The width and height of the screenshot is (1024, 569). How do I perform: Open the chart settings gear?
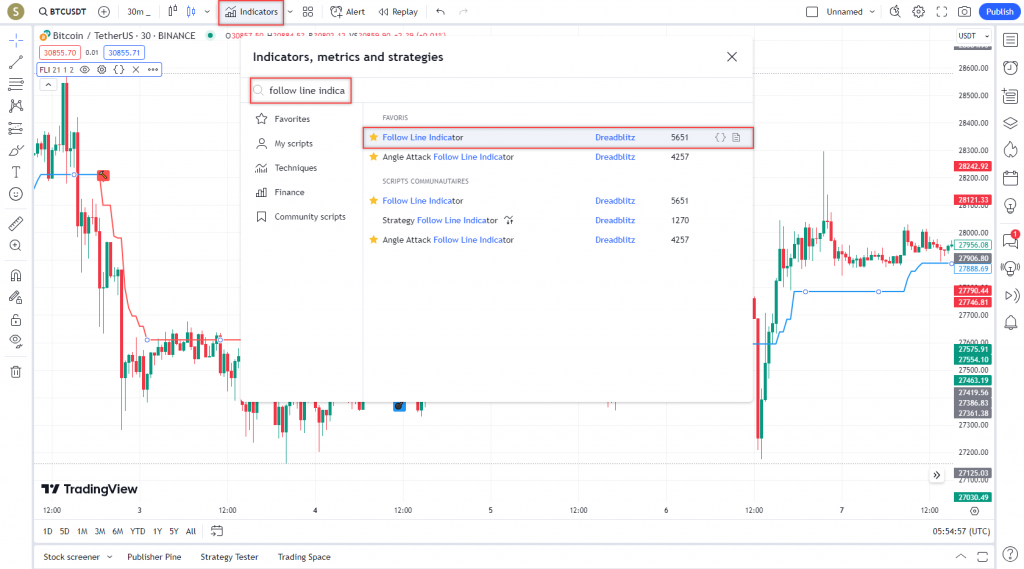point(918,12)
